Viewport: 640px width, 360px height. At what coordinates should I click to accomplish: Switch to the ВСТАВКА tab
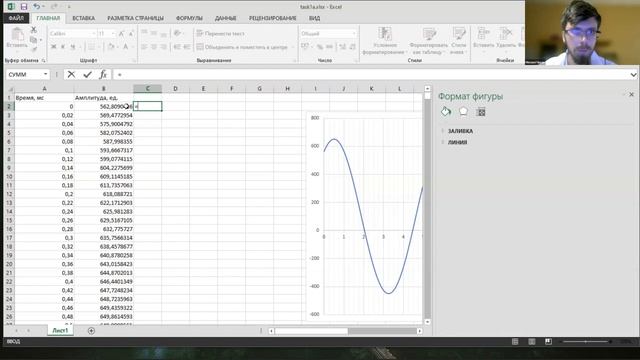point(84,18)
